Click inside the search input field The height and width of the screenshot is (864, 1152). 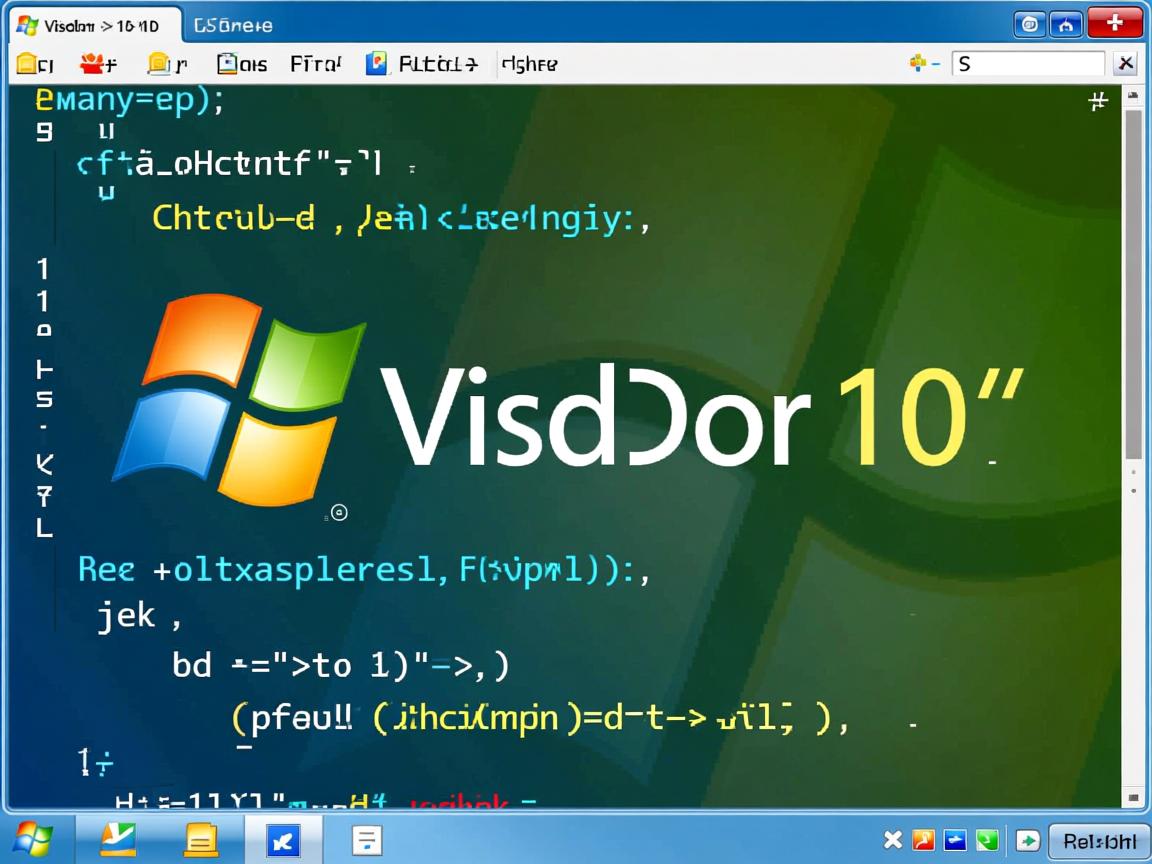(x=1028, y=64)
